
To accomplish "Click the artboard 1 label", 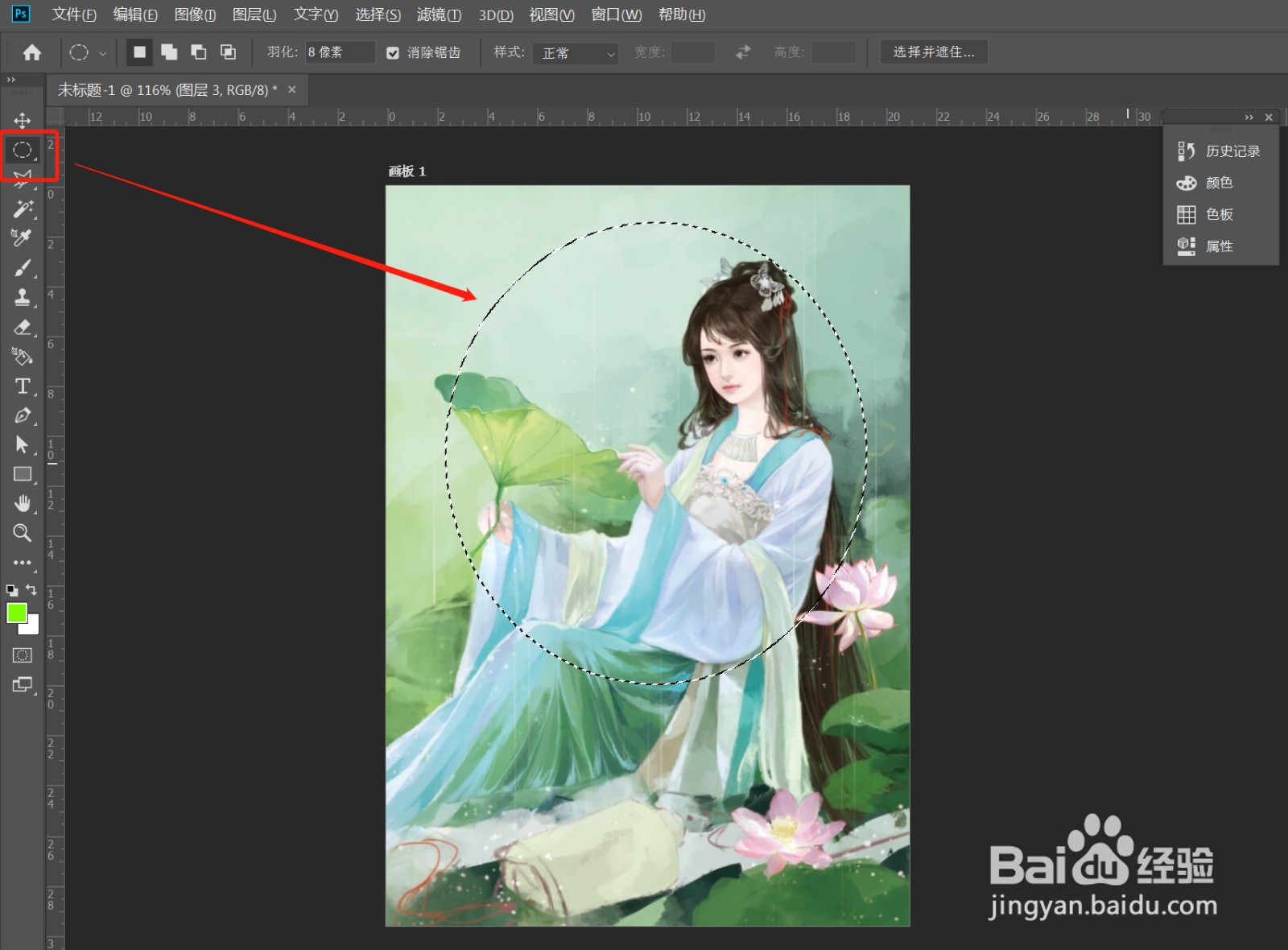I will [x=407, y=171].
